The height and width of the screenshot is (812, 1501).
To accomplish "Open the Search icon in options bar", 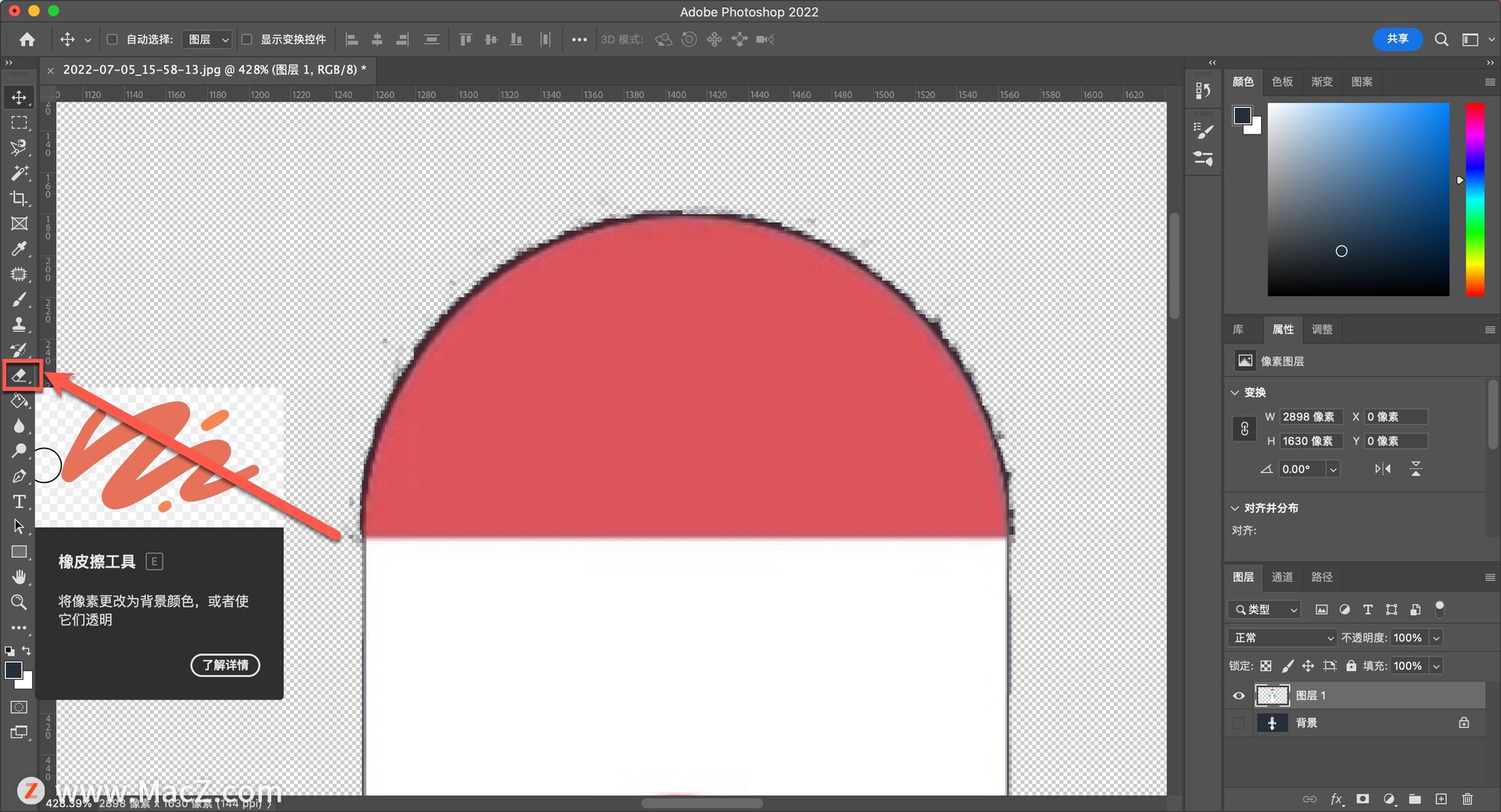I will pyautogui.click(x=1442, y=39).
